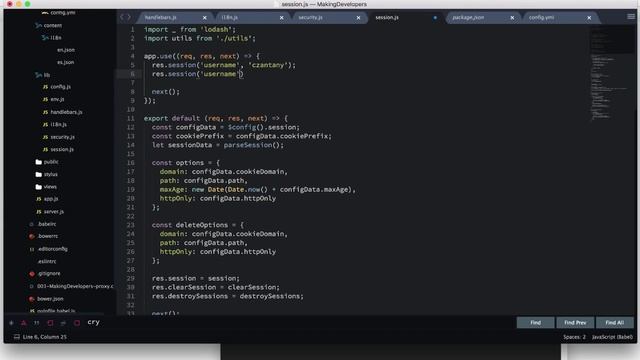Open handlebars.js in the sidebar tree
This screenshot has width=640, height=360.
pos(62,112)
